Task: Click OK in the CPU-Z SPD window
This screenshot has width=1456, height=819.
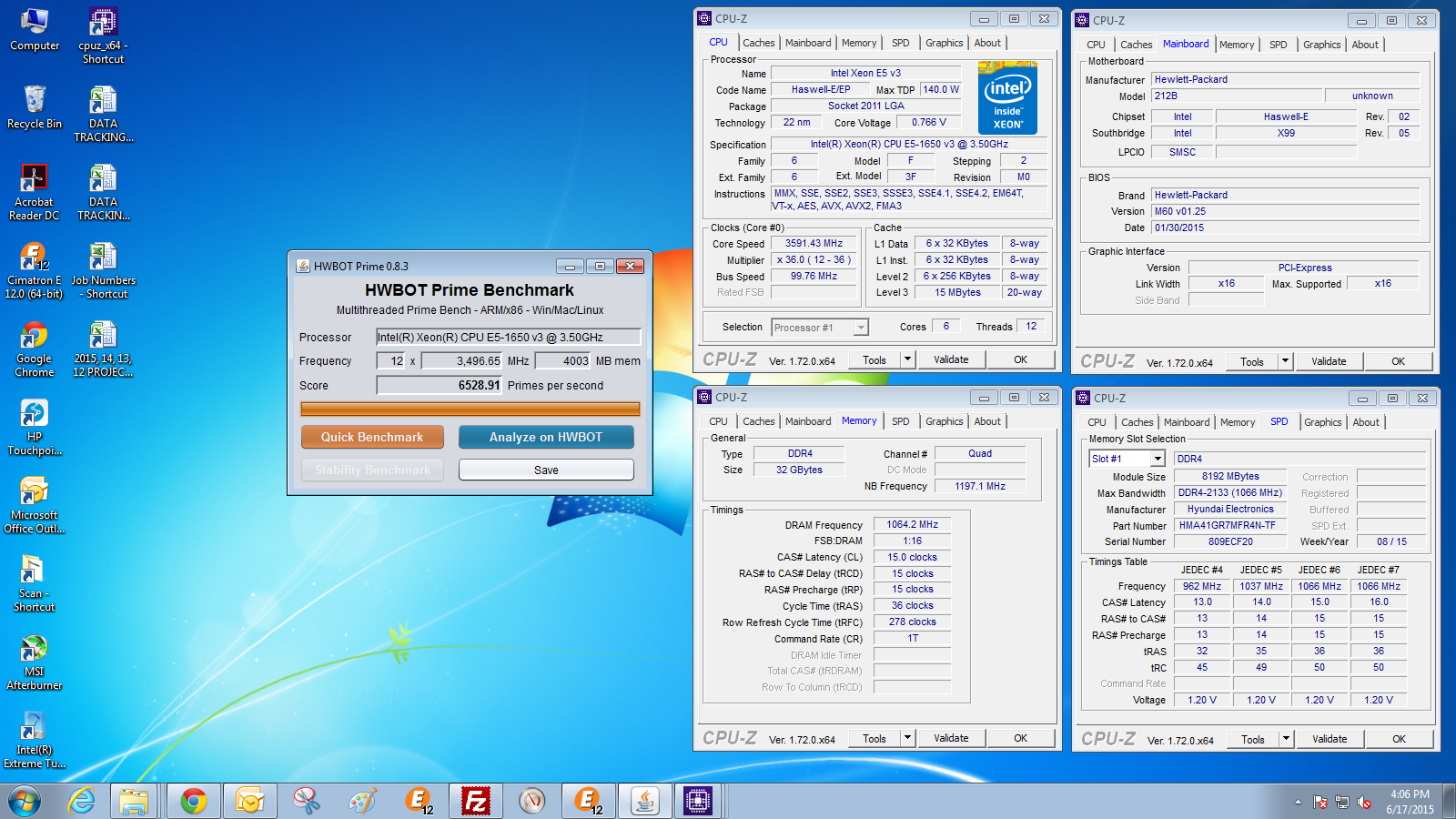Action: point(1400,739)
